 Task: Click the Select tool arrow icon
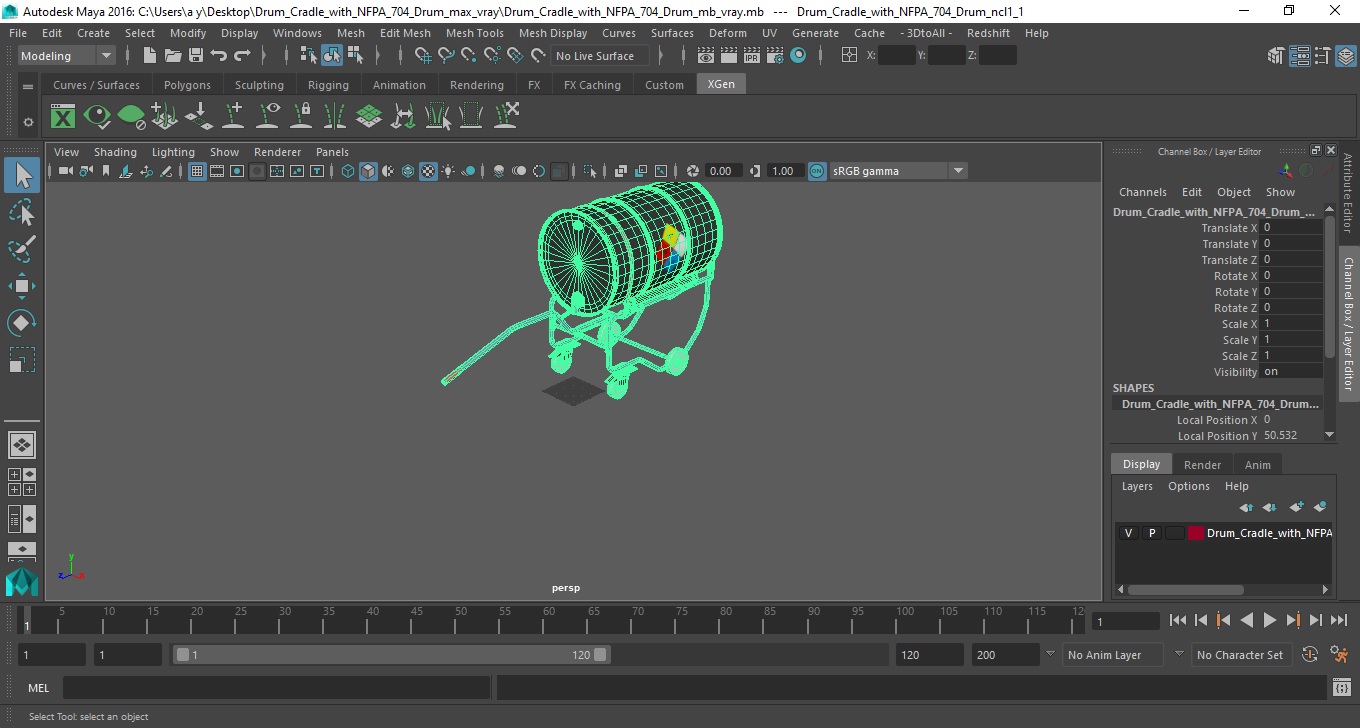tap(22, 175)
